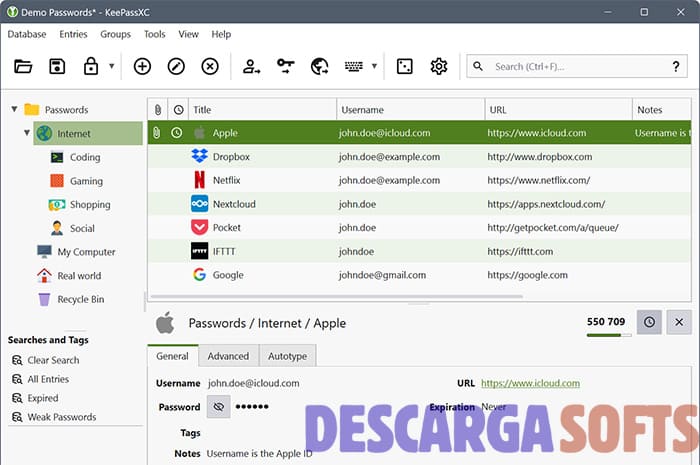Collapse the Internet group arrow

point(27,133)
